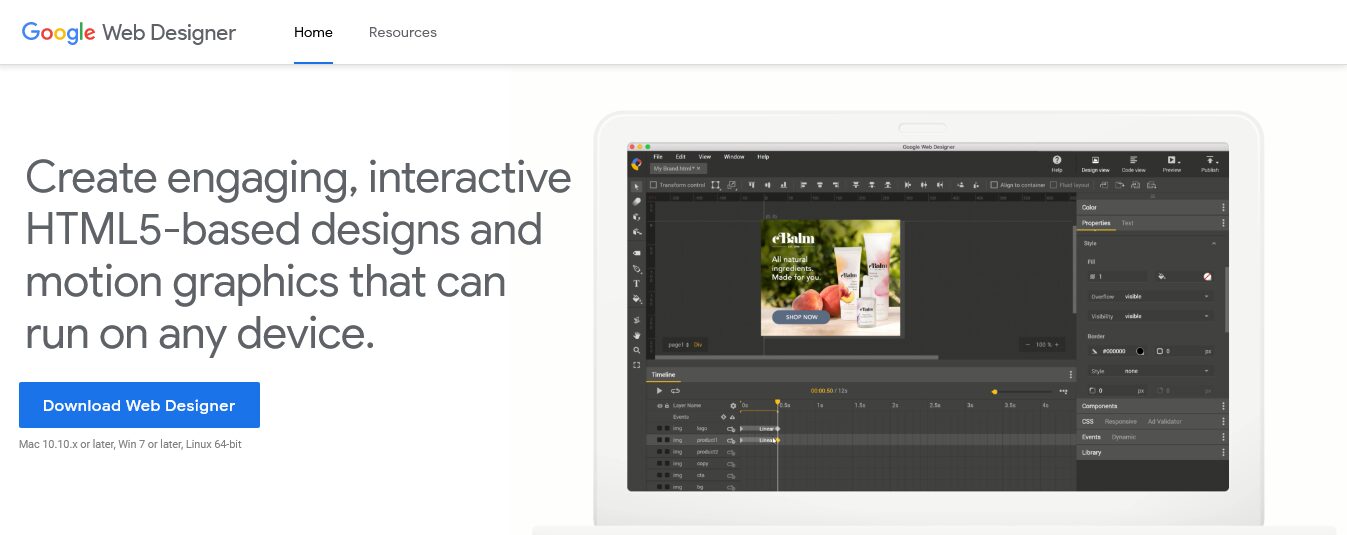The image size is (1347, 535).
Task: Open Timeline panel options menu (three dots)
Action: pos(1071,375)
